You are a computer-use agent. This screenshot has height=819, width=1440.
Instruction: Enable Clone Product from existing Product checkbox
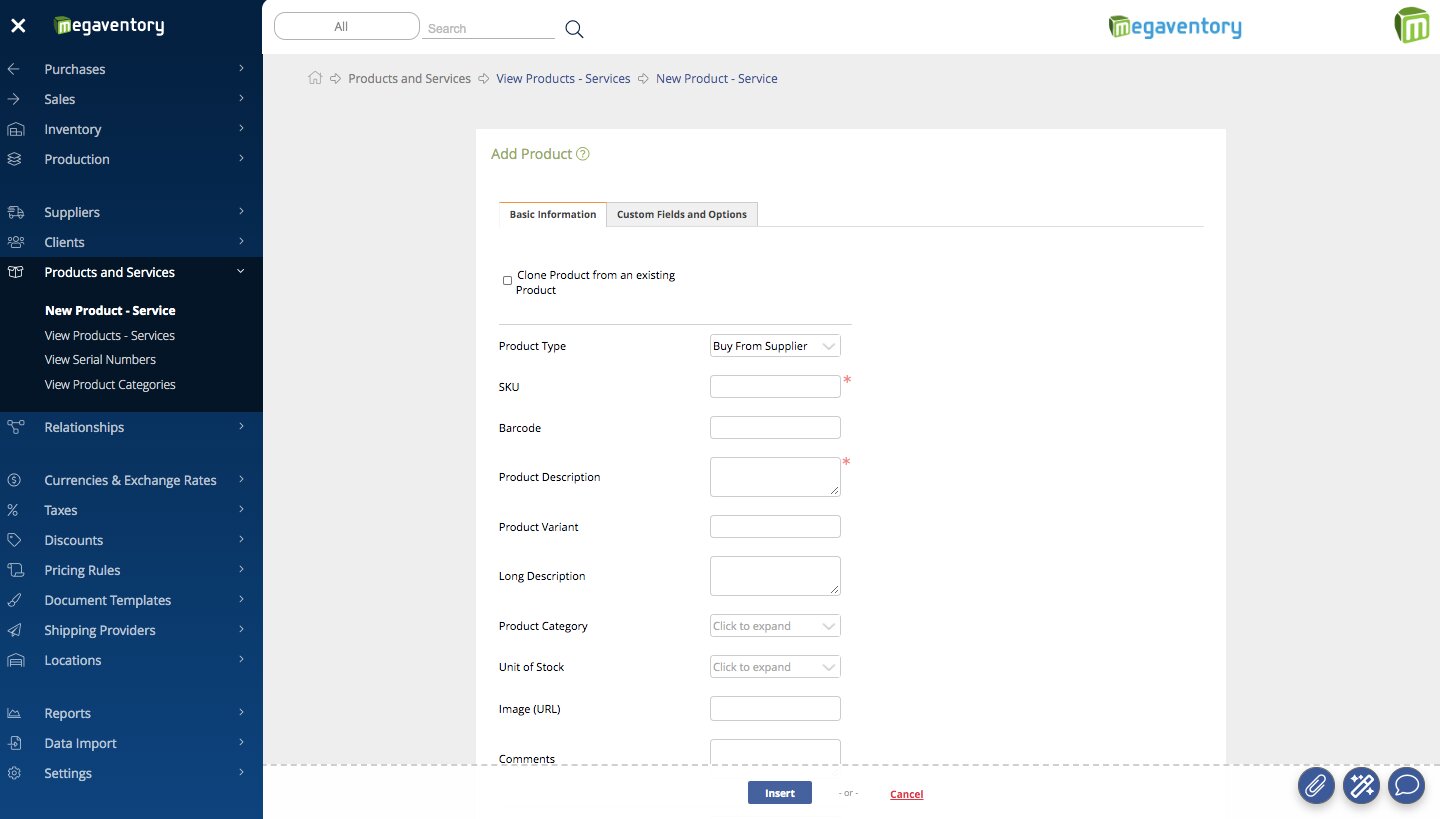click(507, 281)
